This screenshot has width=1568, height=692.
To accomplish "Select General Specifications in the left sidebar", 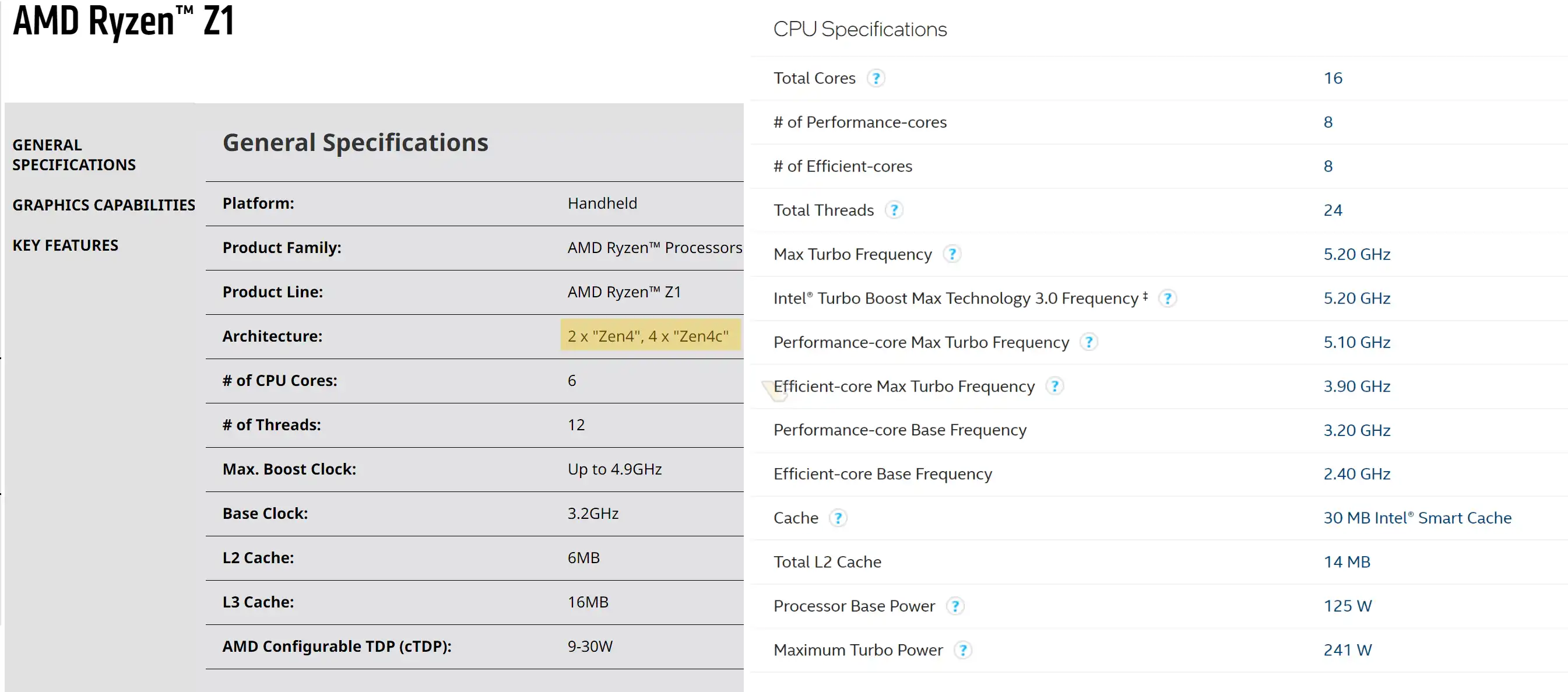I will (73, 154).
